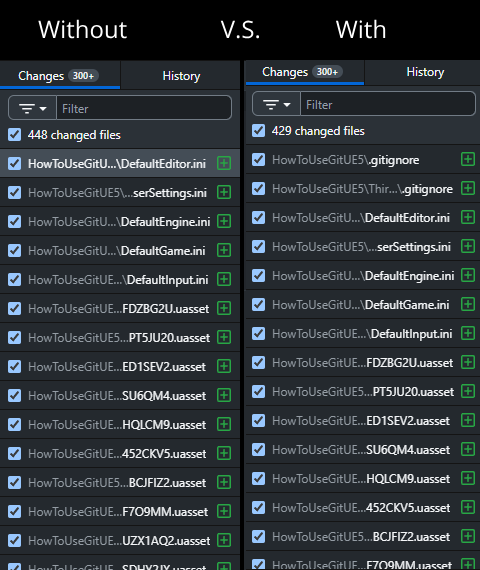Select ED1SEV2.uasset file in the Without panel

coord(120,366)
